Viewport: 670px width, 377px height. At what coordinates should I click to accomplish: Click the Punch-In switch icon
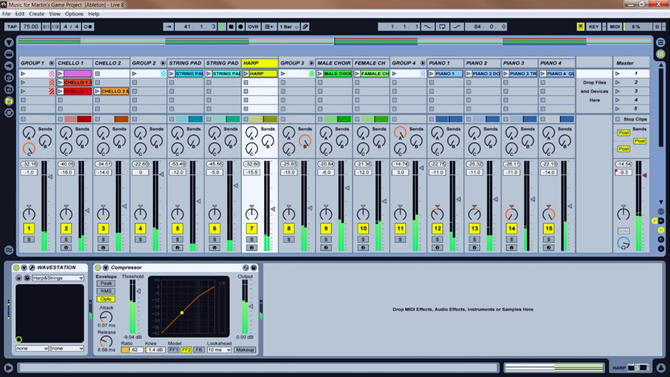tap(428, 27)
